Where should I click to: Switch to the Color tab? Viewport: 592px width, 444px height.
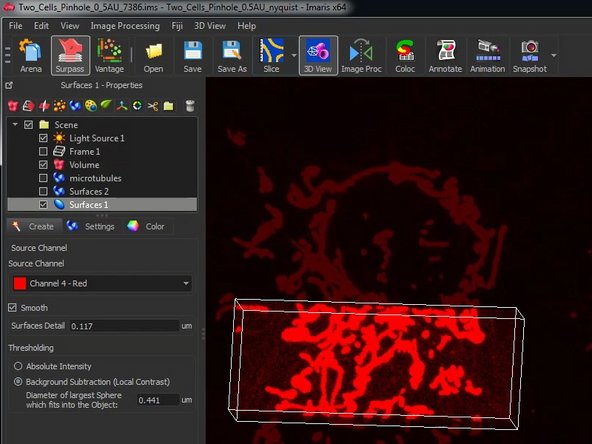click(146, 226)
